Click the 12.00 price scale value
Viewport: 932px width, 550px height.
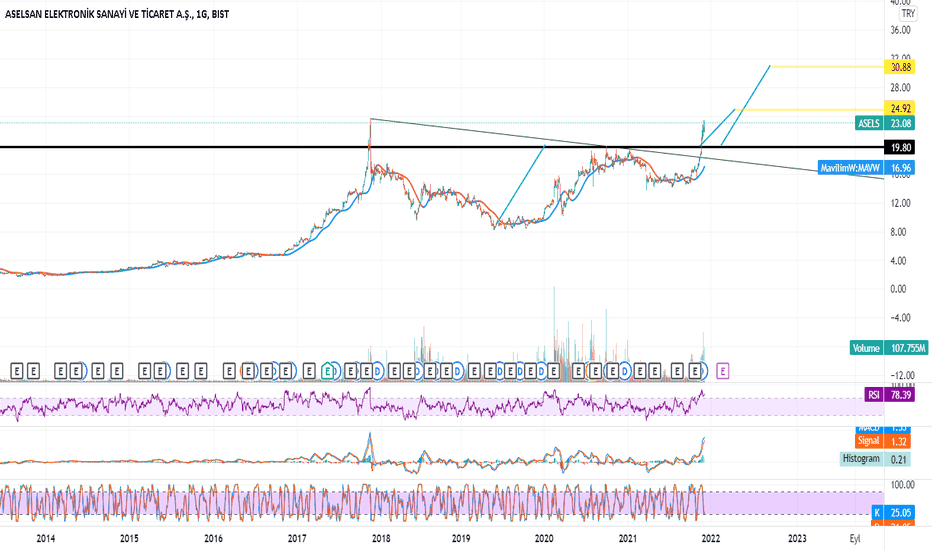click(900, 203)
